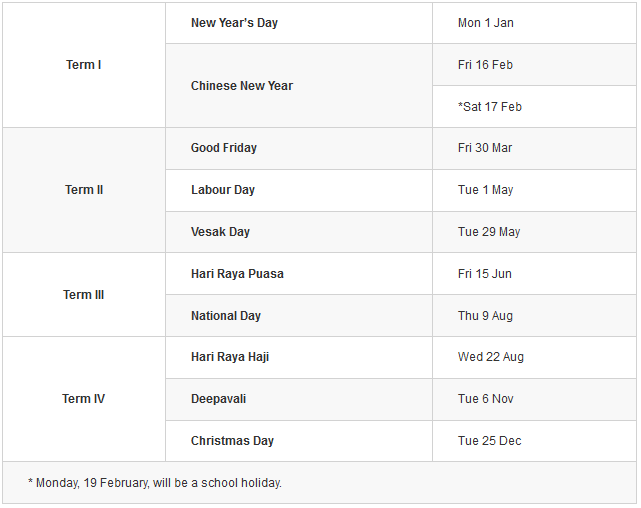Click the Hari Raya Haji cell
The height and width of the screenshot is (508, 641).
(x=230, y=357)
